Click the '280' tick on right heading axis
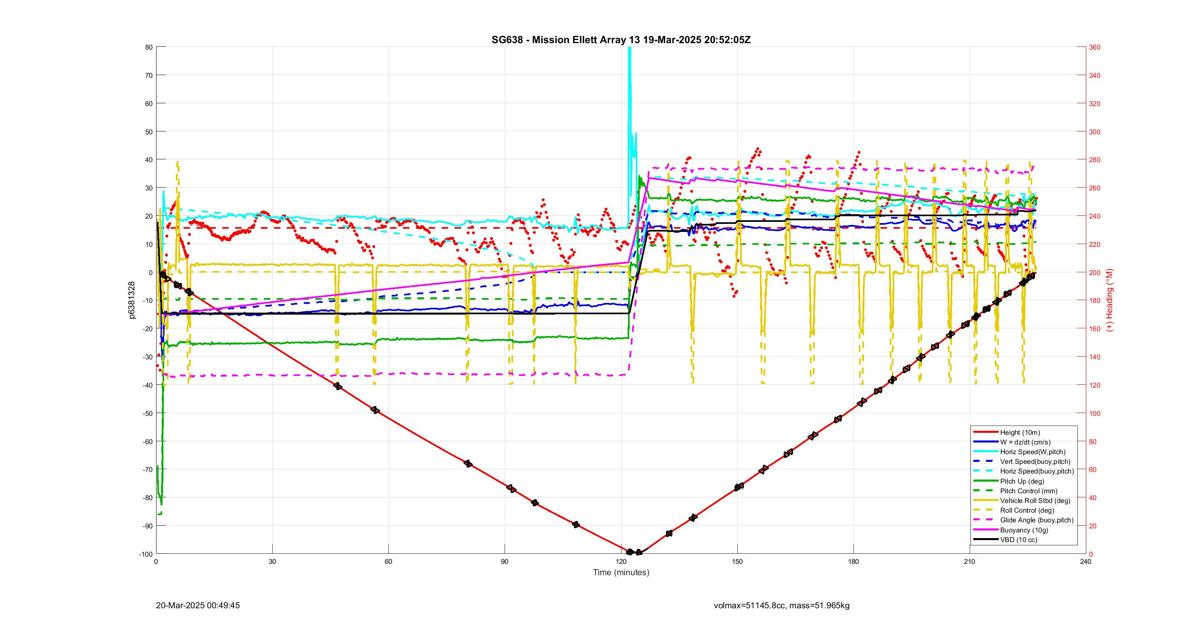The image size is (1200, 622). point(1095,160)
